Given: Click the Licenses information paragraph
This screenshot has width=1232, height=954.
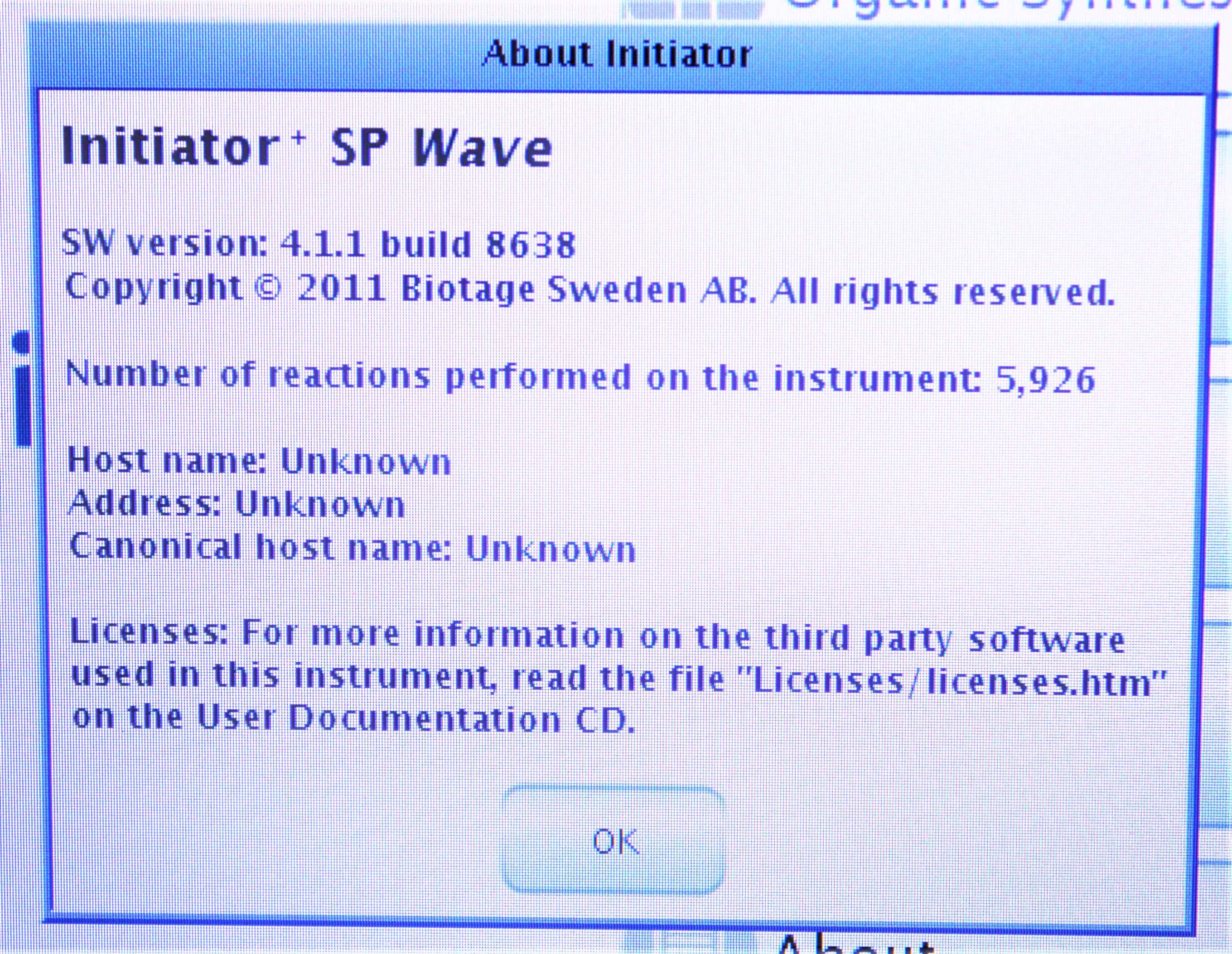Looking at the screenshot, I should coord(619,676).
